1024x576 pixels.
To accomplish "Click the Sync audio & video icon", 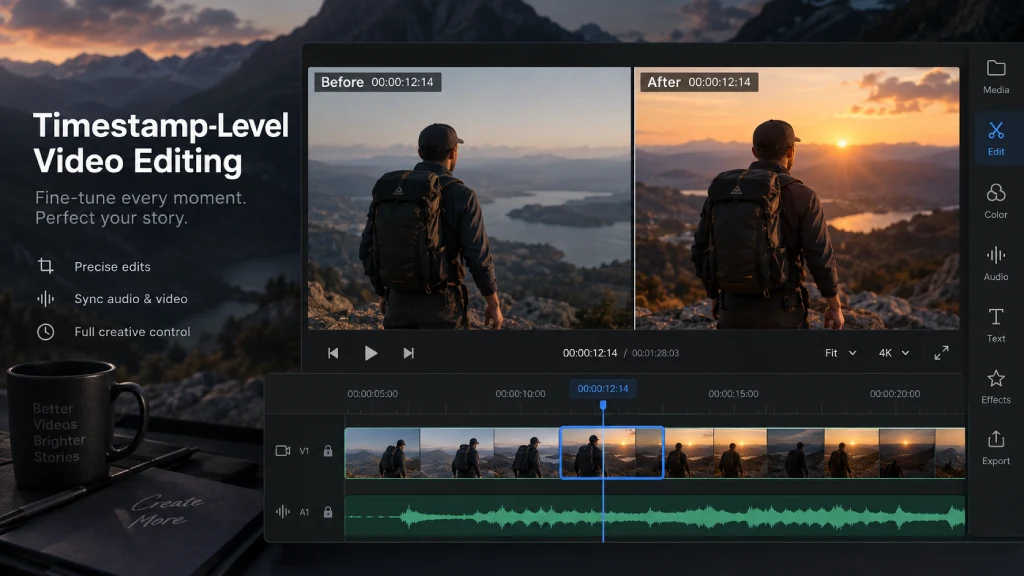I will coord(46,298).
